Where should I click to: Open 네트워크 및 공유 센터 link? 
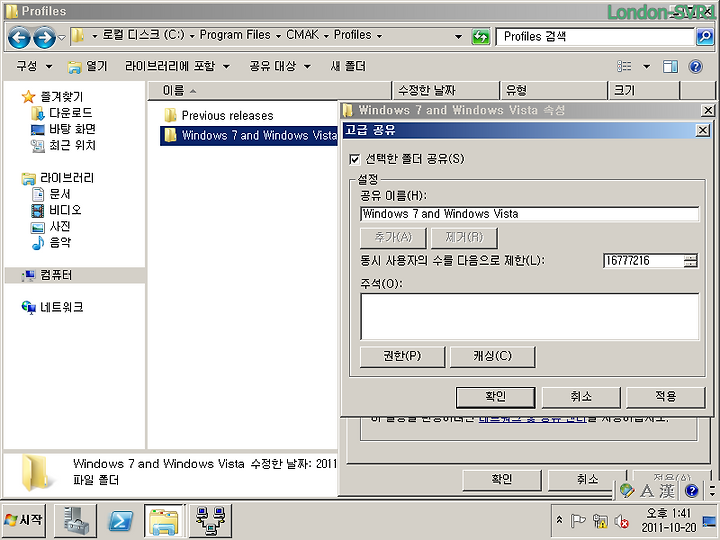[x=533, y=419]
